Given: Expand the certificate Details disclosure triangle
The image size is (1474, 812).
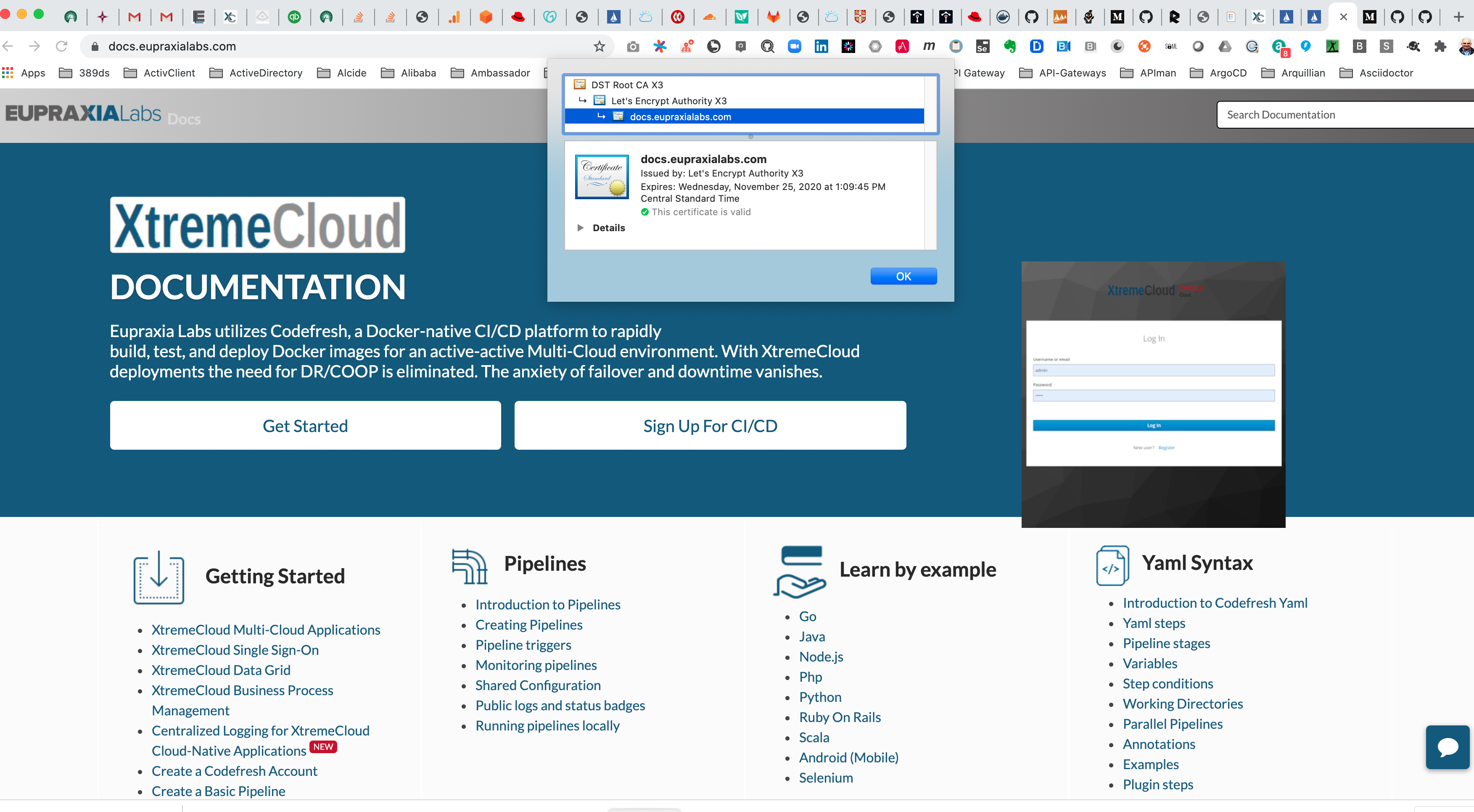Looking at the screenshot, I should point(581,228).
